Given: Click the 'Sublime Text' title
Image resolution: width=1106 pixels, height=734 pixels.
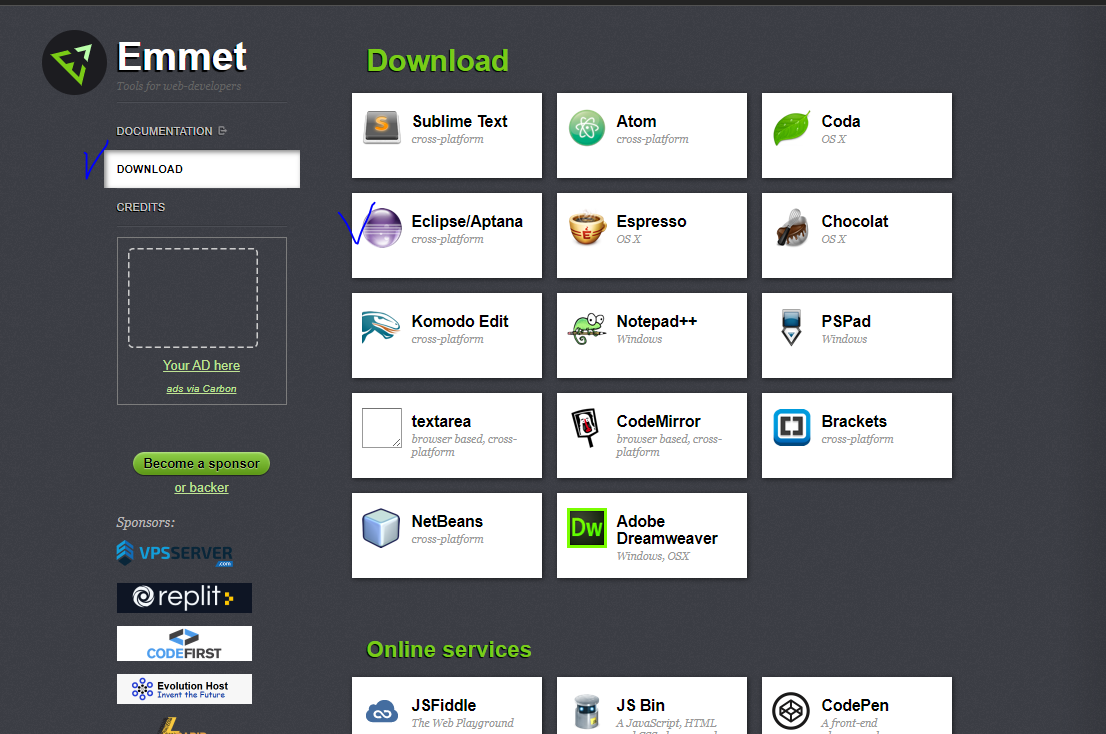Looking at the screenshot, I should coord(460,121).
